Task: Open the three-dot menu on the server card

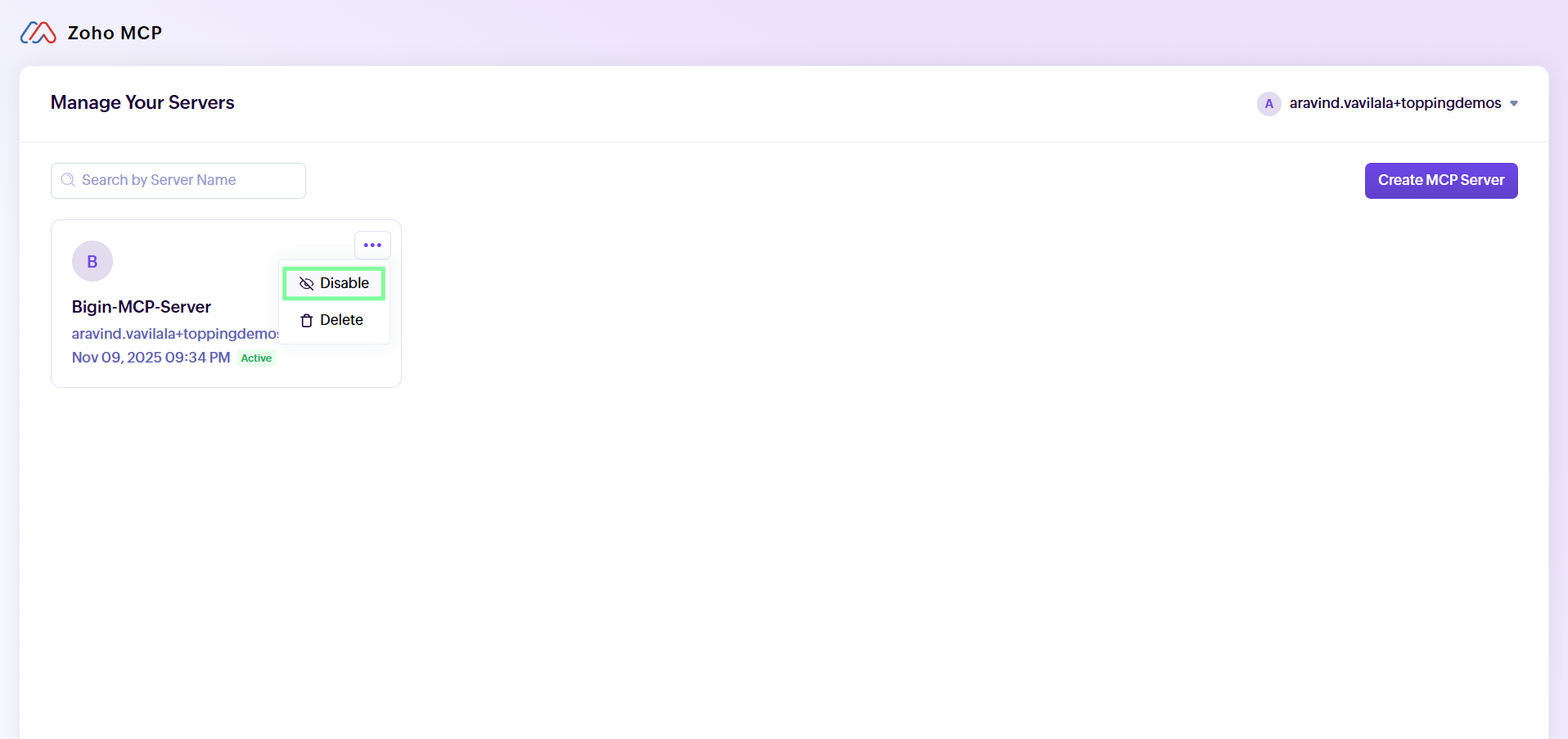Action: [372, 245]
